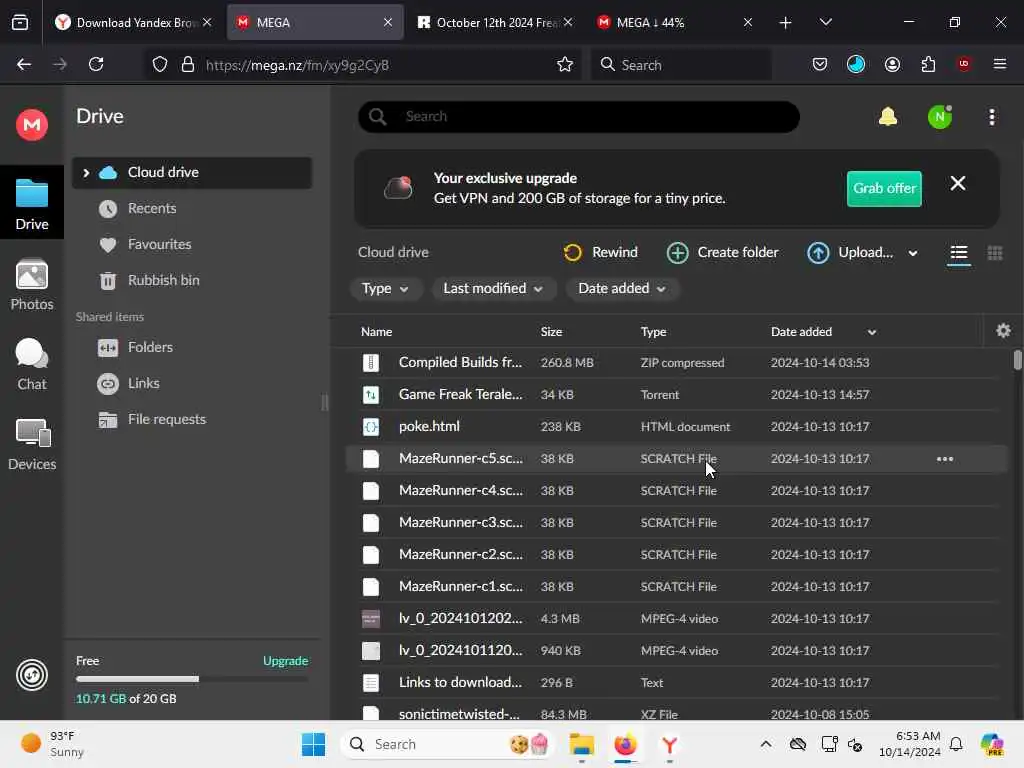Sort by the Name column header

(376, 332)
